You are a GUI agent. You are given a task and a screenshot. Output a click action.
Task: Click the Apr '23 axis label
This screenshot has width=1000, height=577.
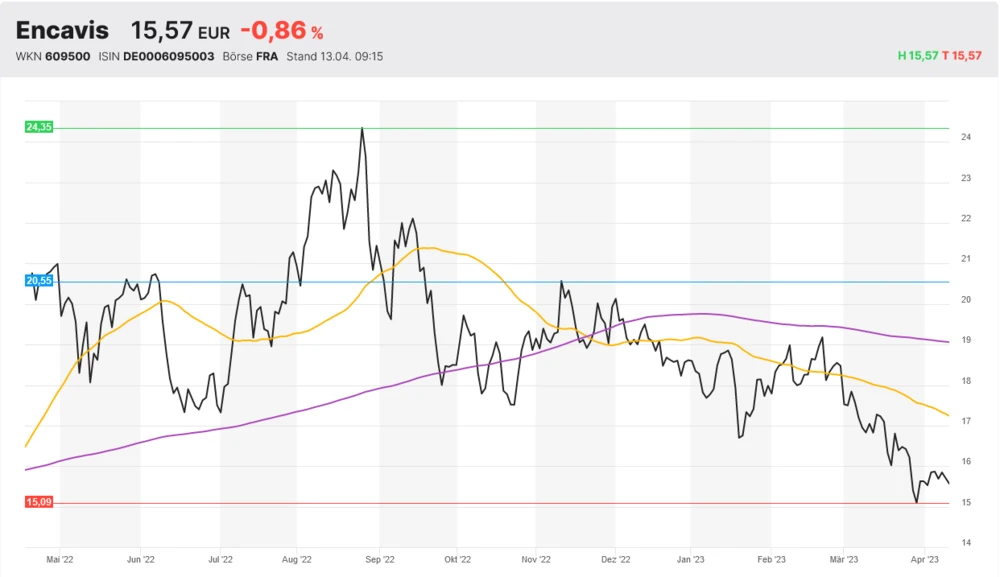[924, 559]
